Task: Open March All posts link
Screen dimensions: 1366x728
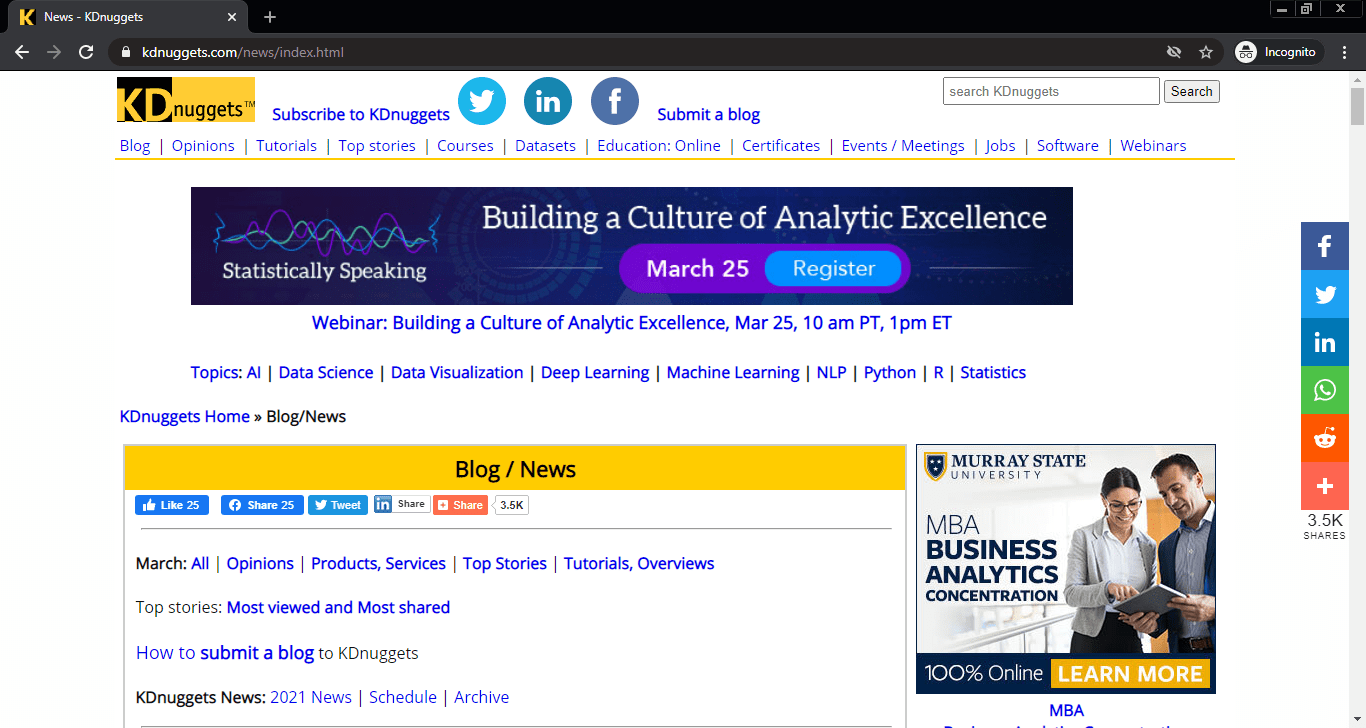Action: coord(200,563)
